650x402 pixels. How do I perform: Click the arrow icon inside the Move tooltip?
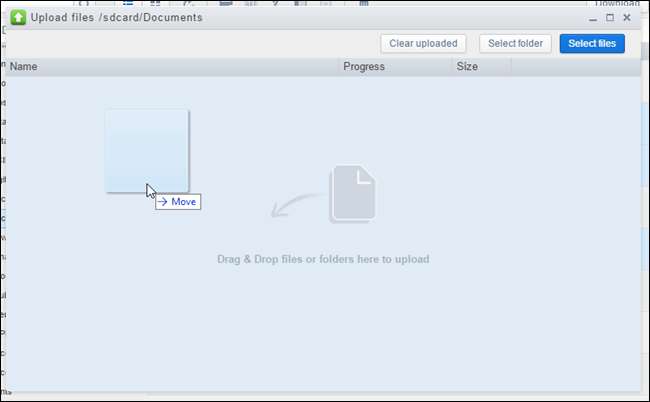[162, 202]
